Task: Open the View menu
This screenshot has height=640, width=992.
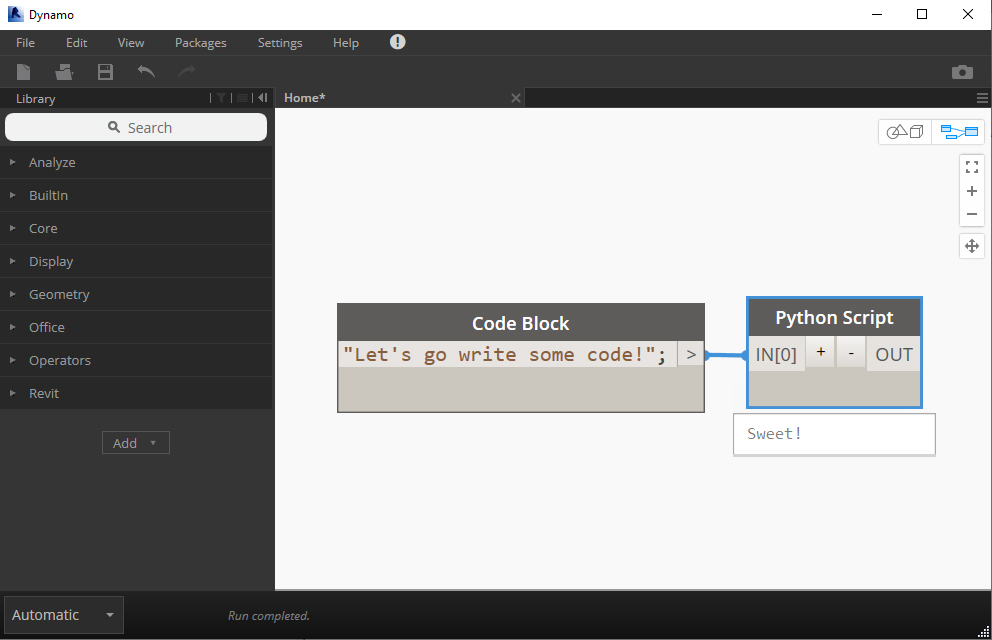Action: (x=131, y=42)
